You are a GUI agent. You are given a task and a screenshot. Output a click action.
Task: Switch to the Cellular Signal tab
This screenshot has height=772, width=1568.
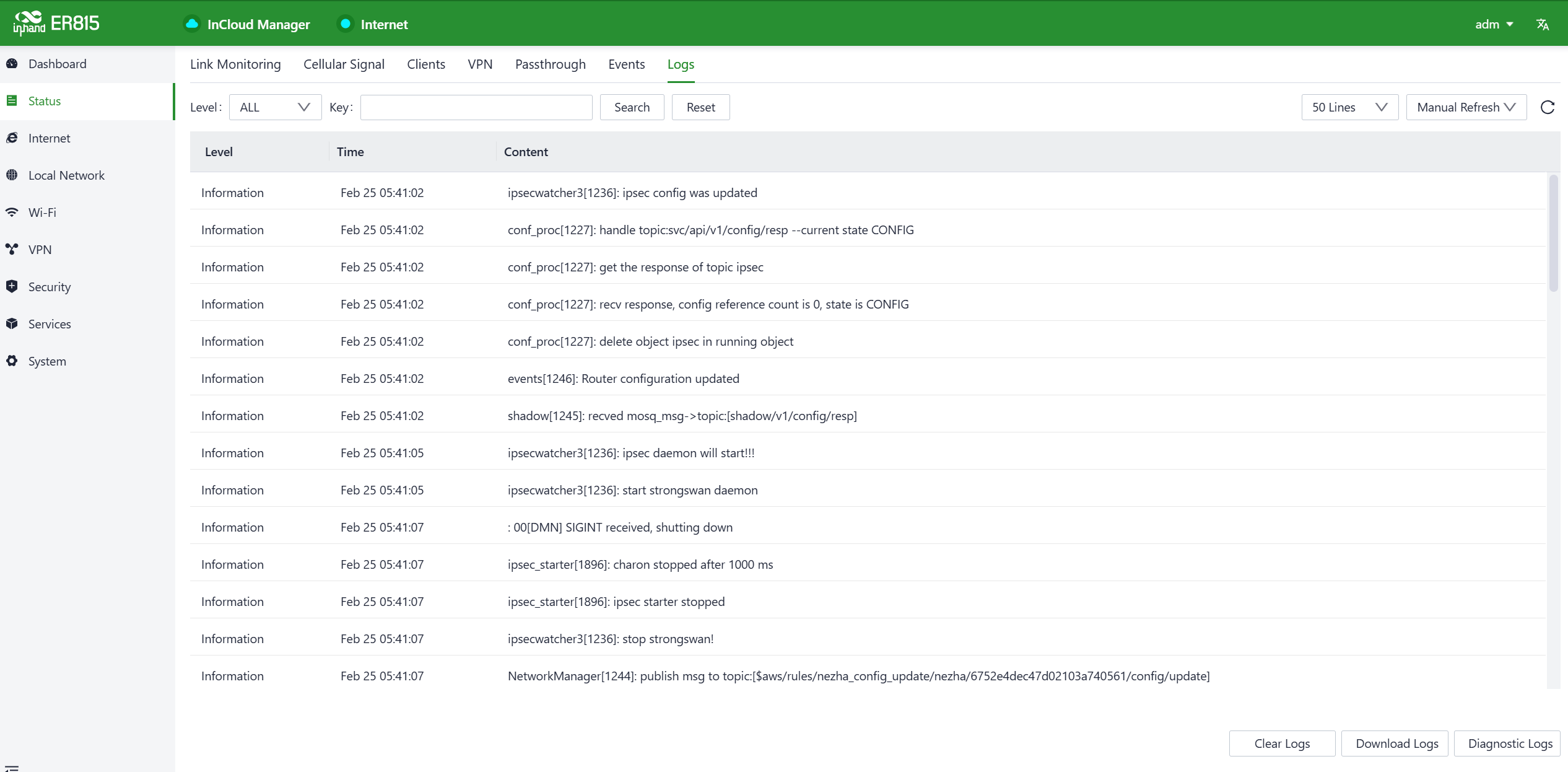[x=344, y=64]
